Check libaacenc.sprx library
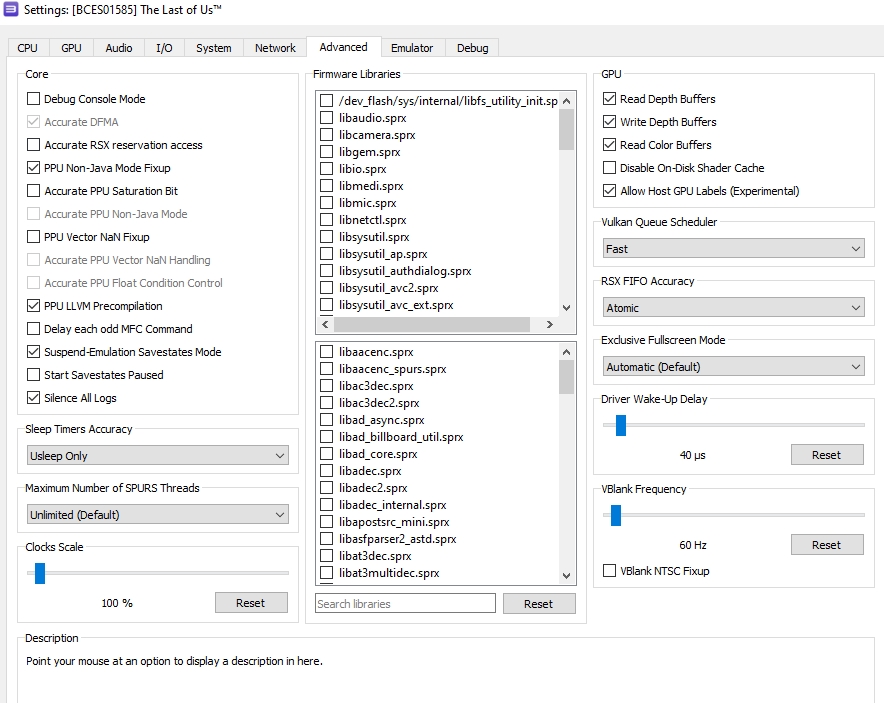The height and width of the screenshot is (703, 884). click(x=326, y=352)
